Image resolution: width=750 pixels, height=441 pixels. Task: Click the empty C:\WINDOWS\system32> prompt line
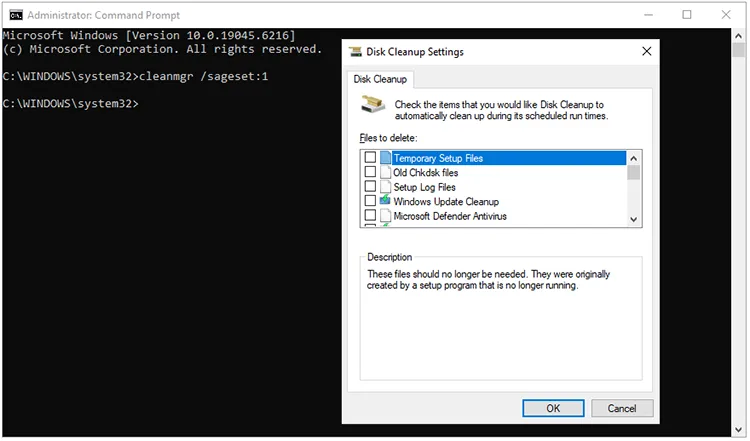point(71,104)
